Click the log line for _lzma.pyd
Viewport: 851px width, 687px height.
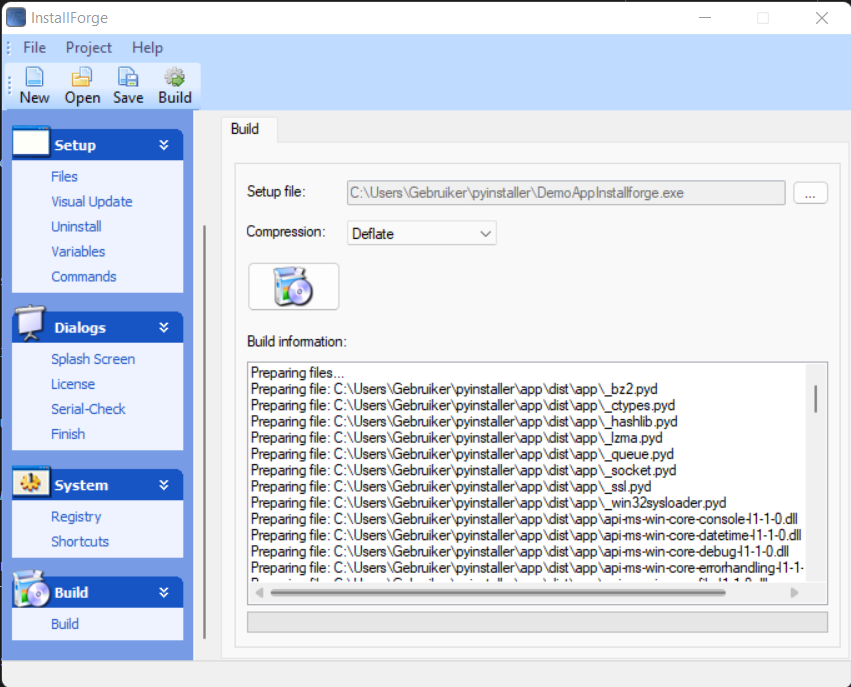456,438
